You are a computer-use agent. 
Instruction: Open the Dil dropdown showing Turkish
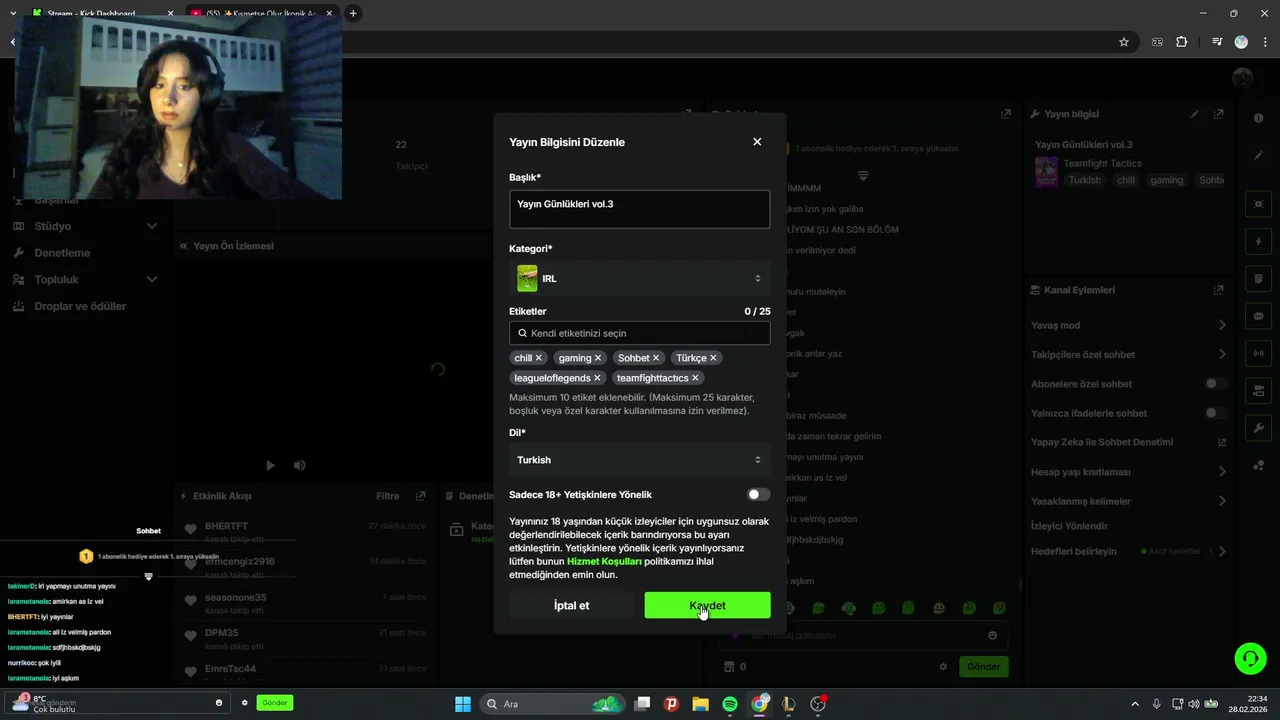point(640,460)
